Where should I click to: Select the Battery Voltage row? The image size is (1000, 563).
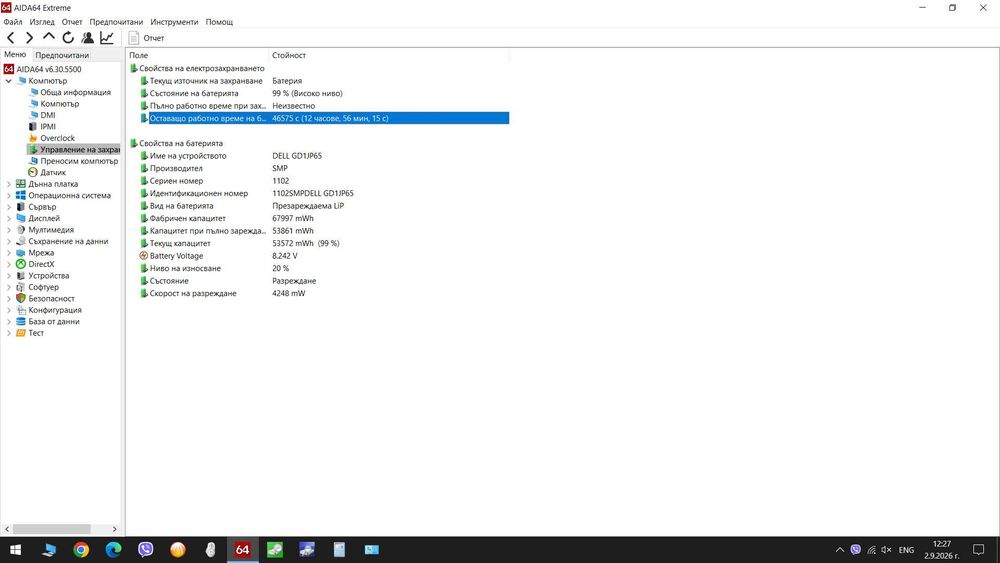pos(324,256)
